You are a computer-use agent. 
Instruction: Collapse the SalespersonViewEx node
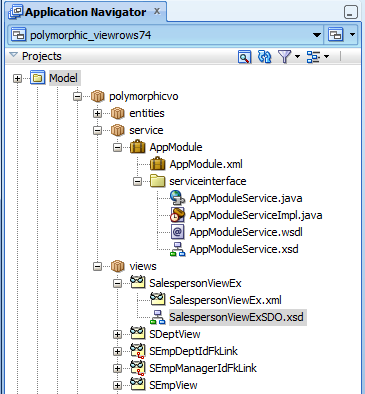[x=117, y=284]
